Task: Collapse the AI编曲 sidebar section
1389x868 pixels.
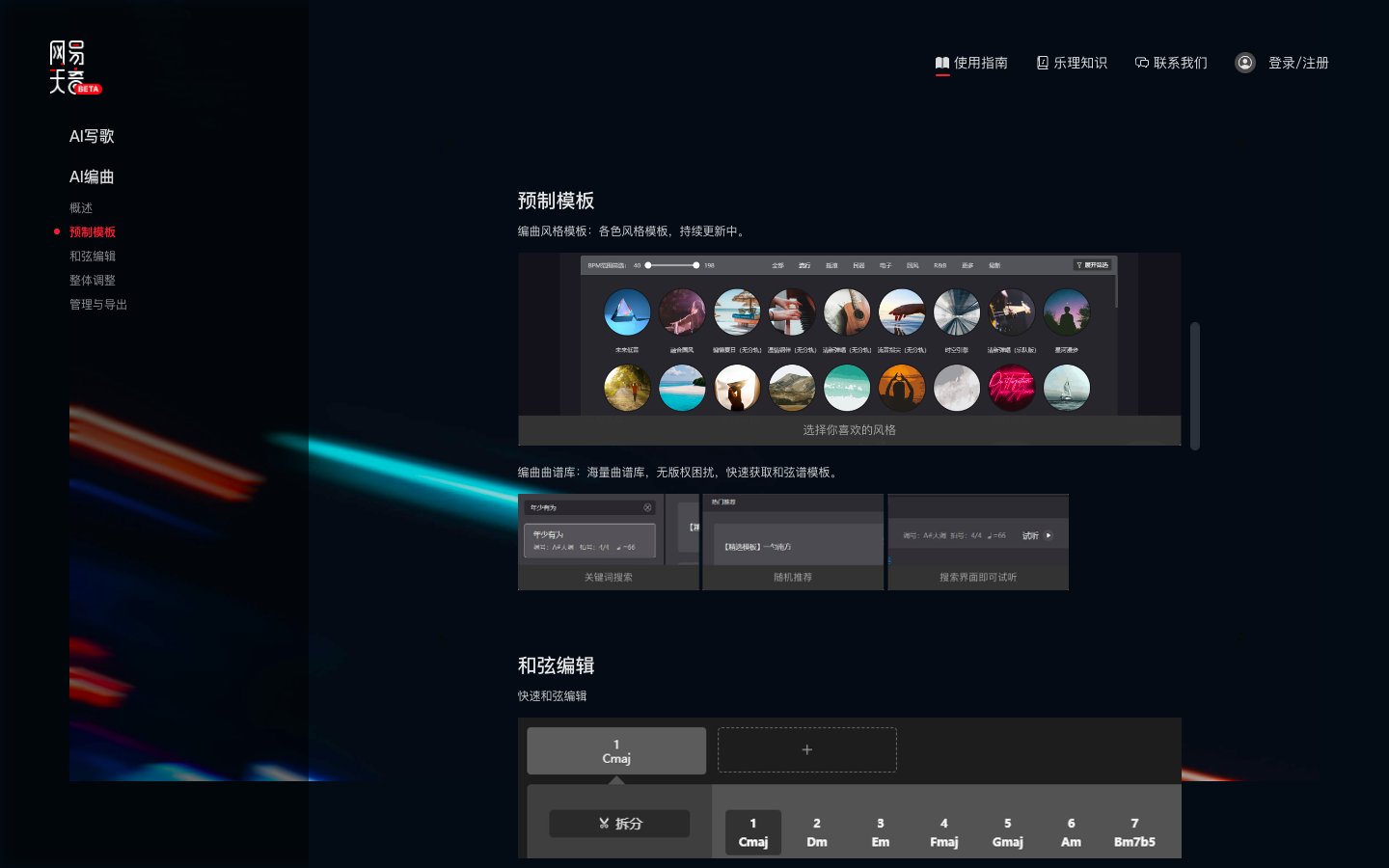Action: (92, 176)
